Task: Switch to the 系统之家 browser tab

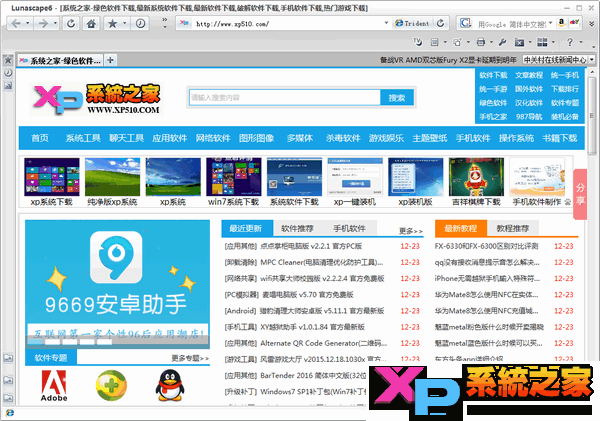Action: point(60,60)
